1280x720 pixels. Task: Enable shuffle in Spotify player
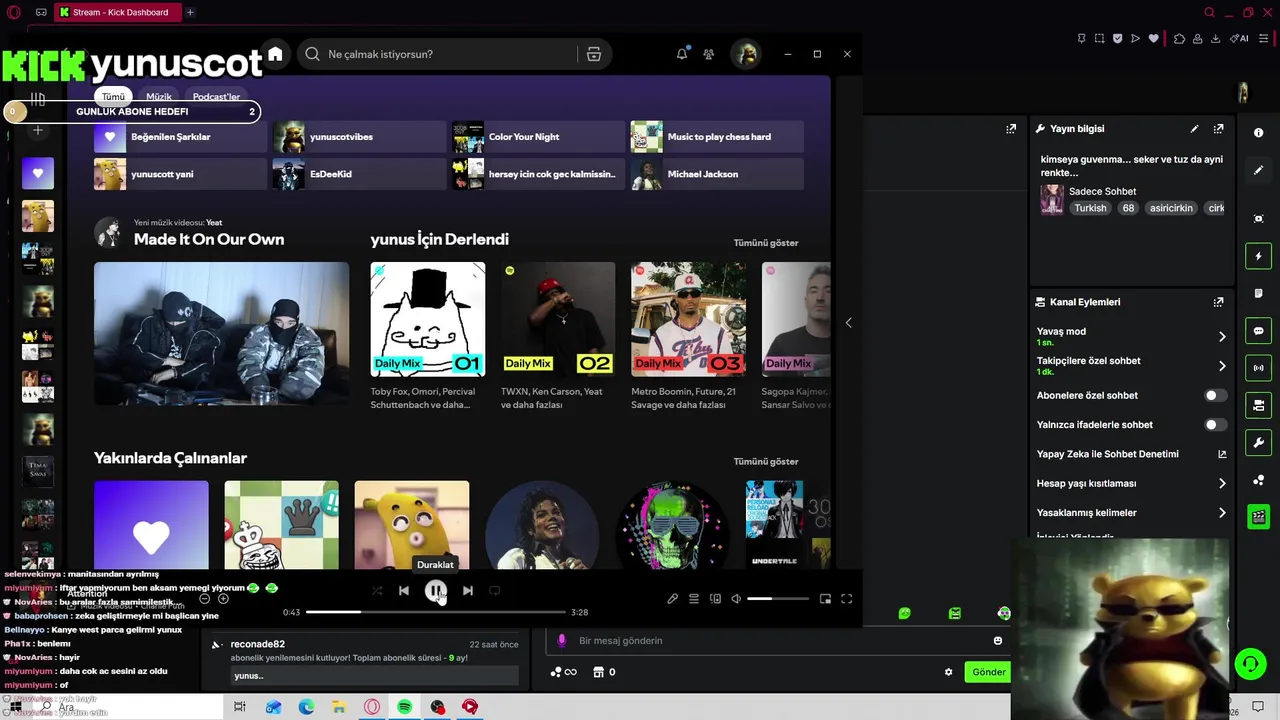click(377, 591)
